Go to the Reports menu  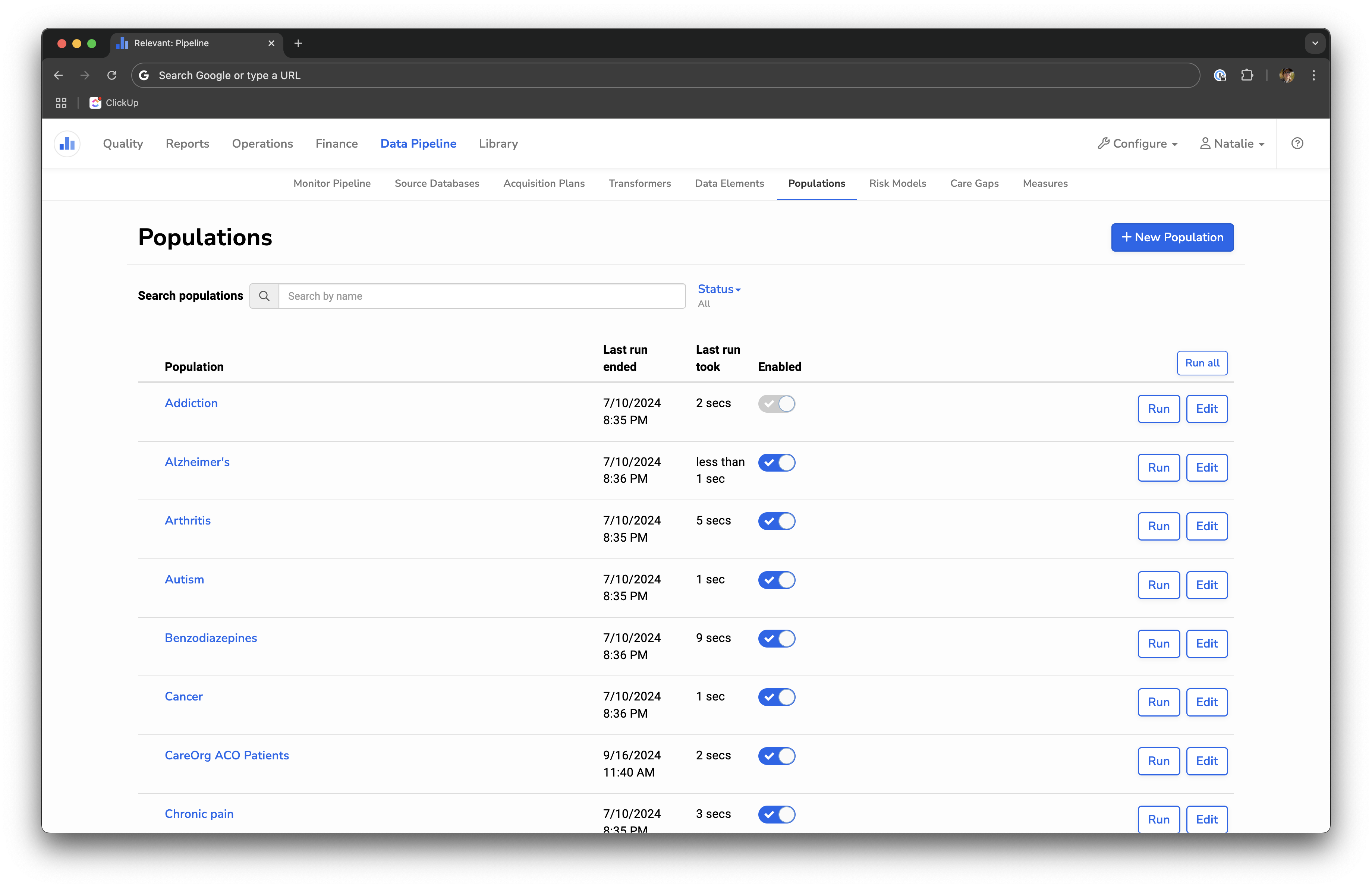(188, 144)
